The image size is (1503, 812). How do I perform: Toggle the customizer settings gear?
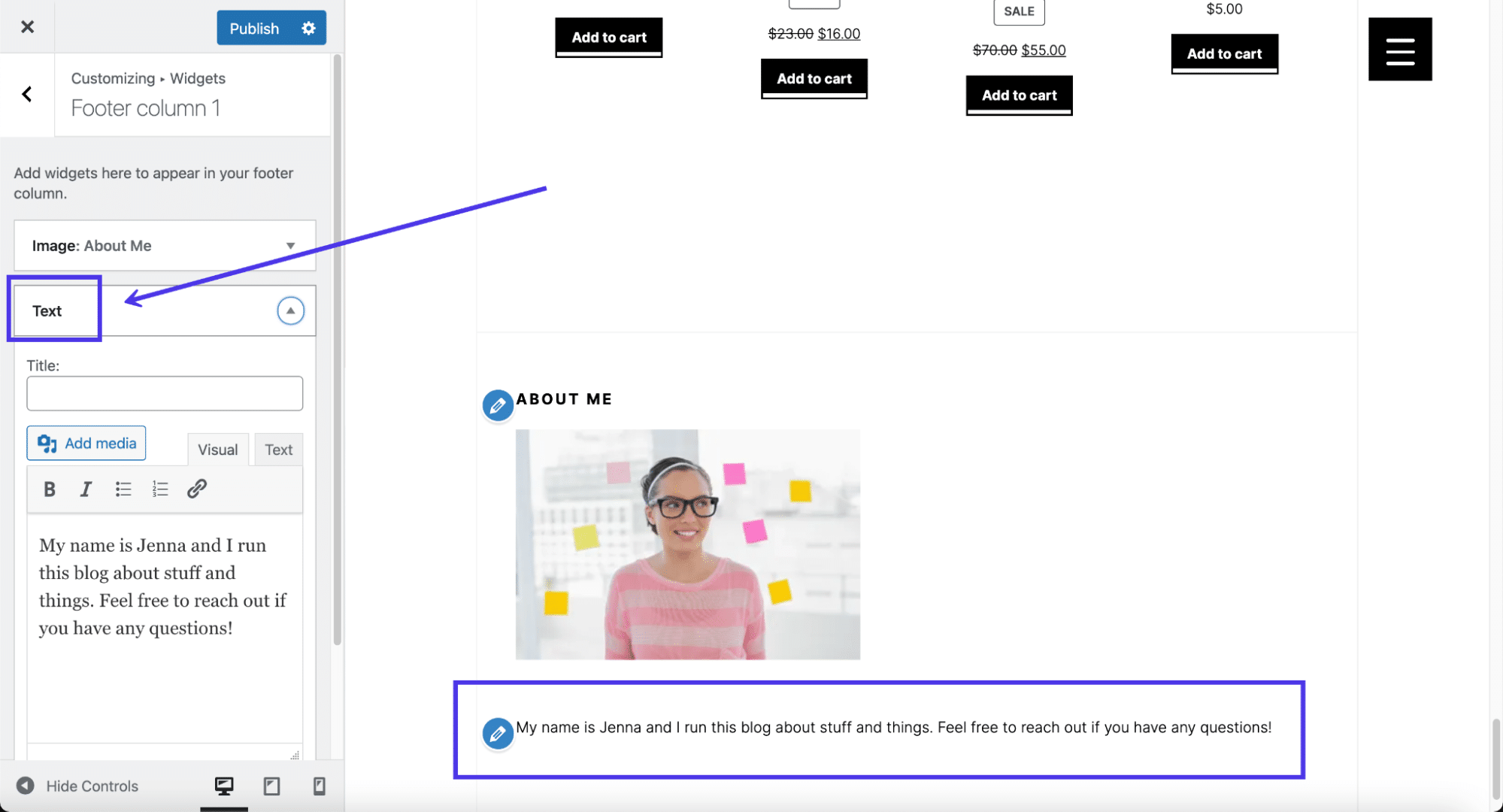coord(307,28)
